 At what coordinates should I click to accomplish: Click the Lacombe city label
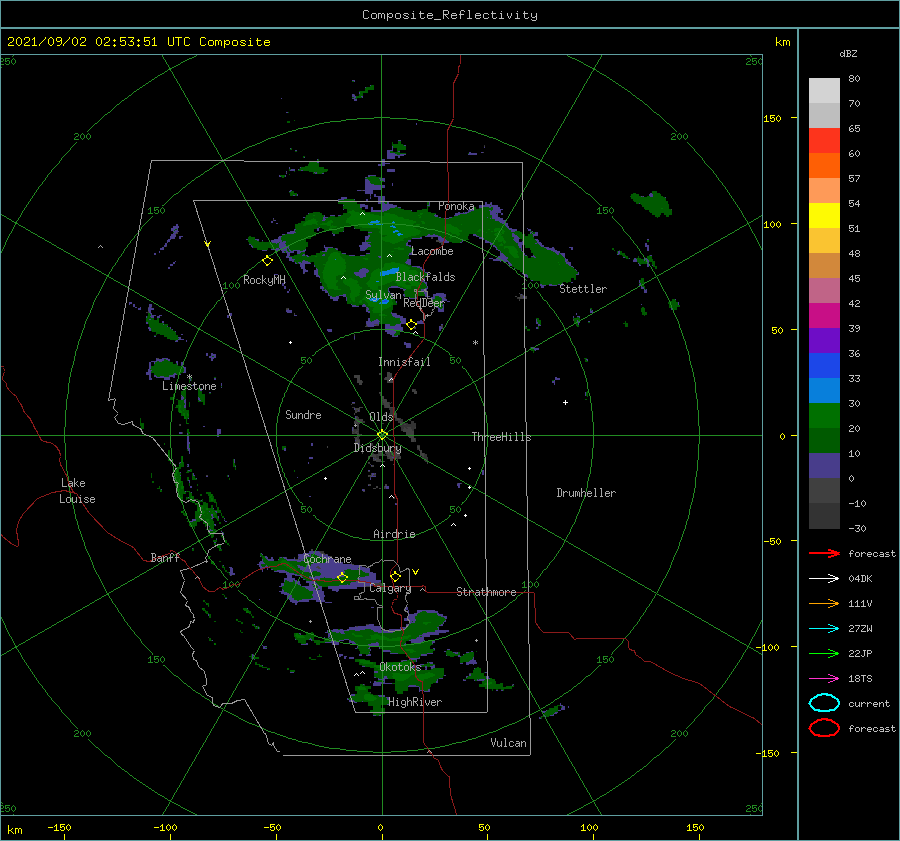coord(432,251)
